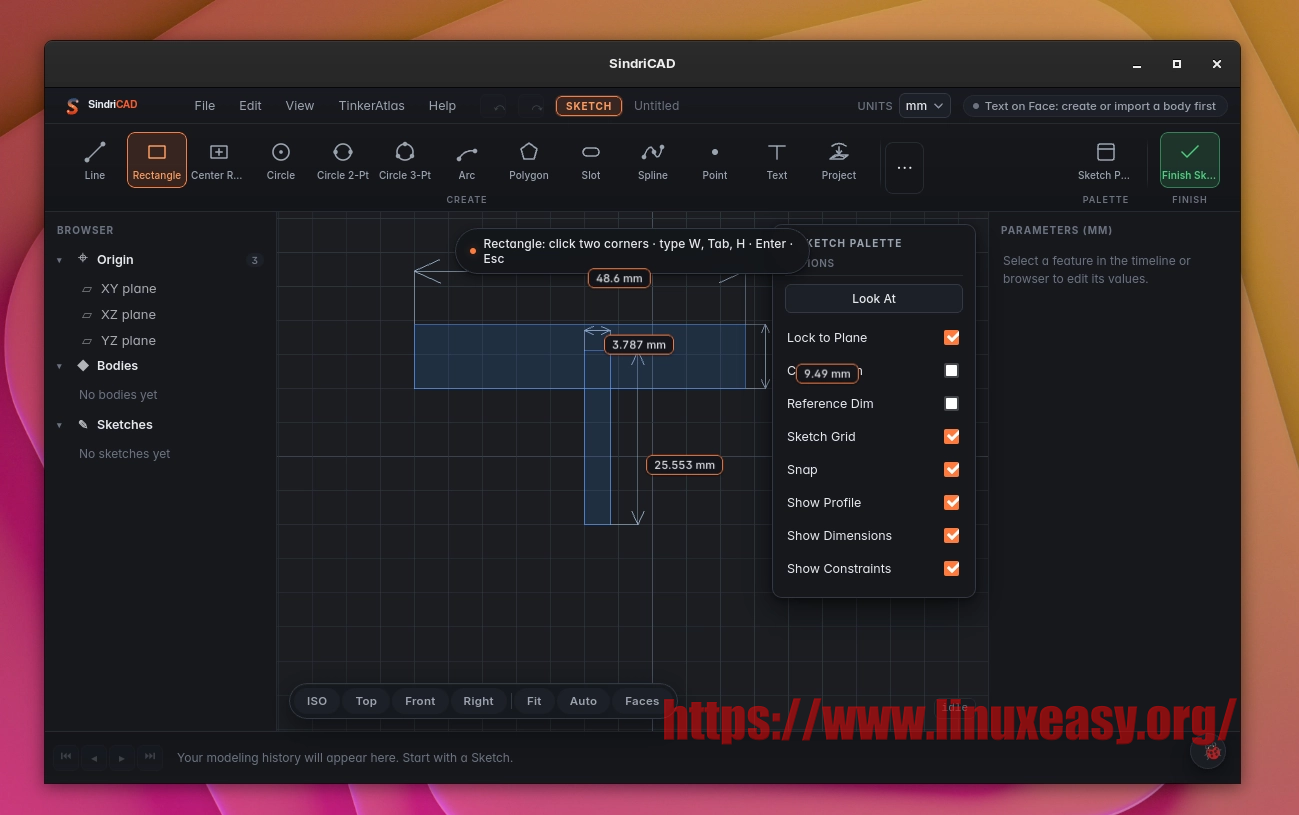Select the Circle 2-Pt tool
The image size is (1299, 815).
[x=343, y=160]
